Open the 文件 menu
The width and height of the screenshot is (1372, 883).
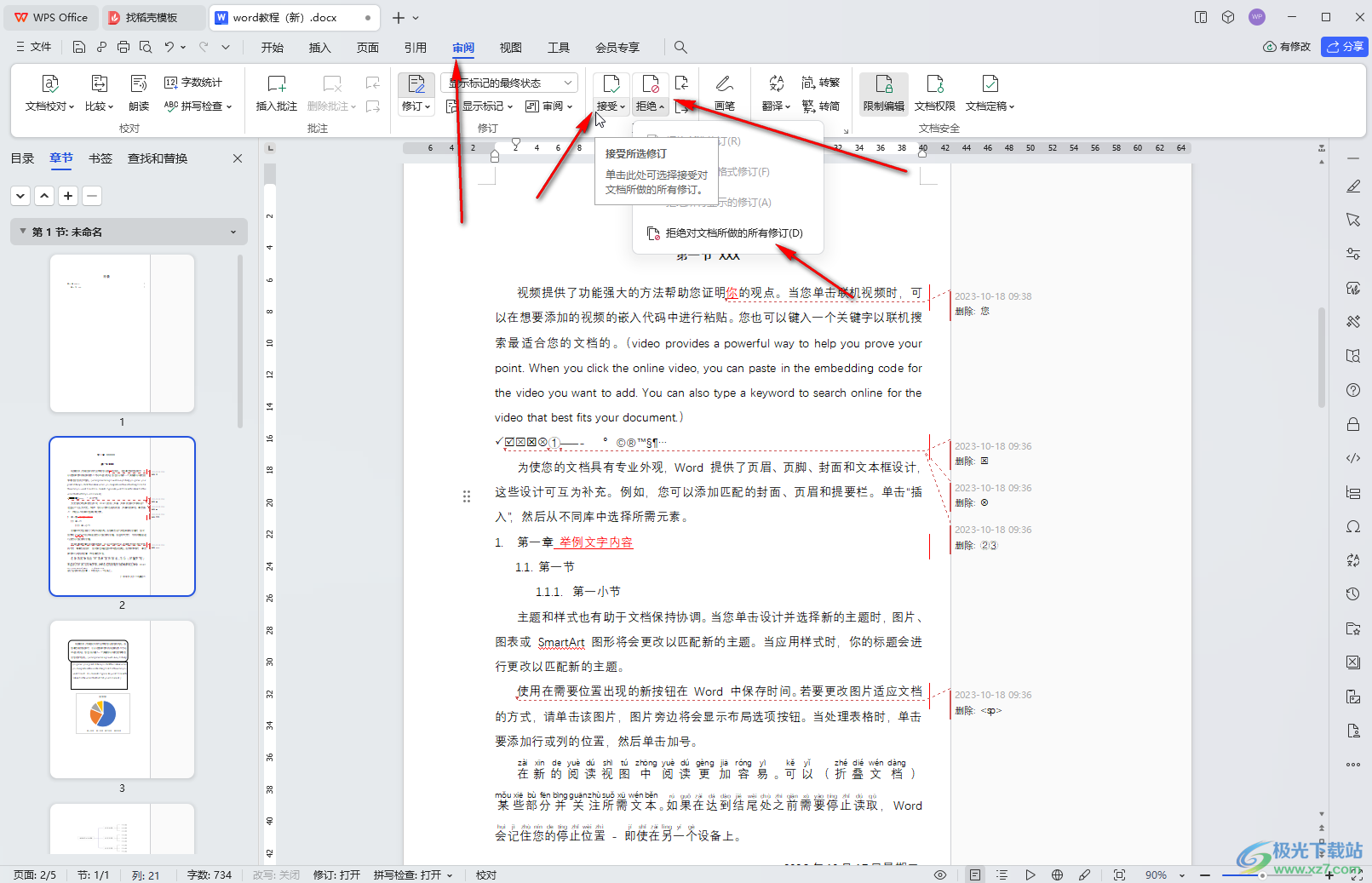34,47
